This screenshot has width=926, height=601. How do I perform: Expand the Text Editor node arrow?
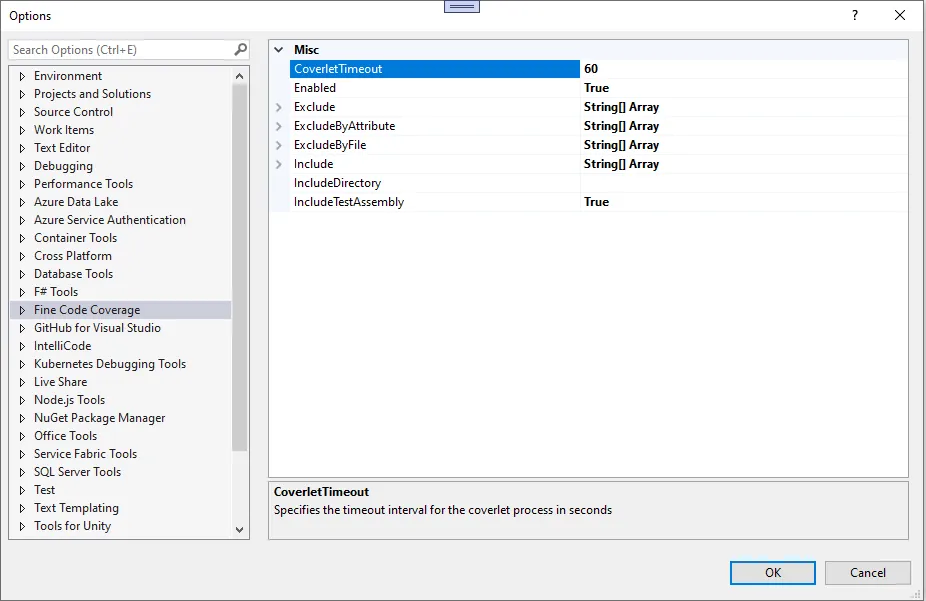[x=23, y=148]
